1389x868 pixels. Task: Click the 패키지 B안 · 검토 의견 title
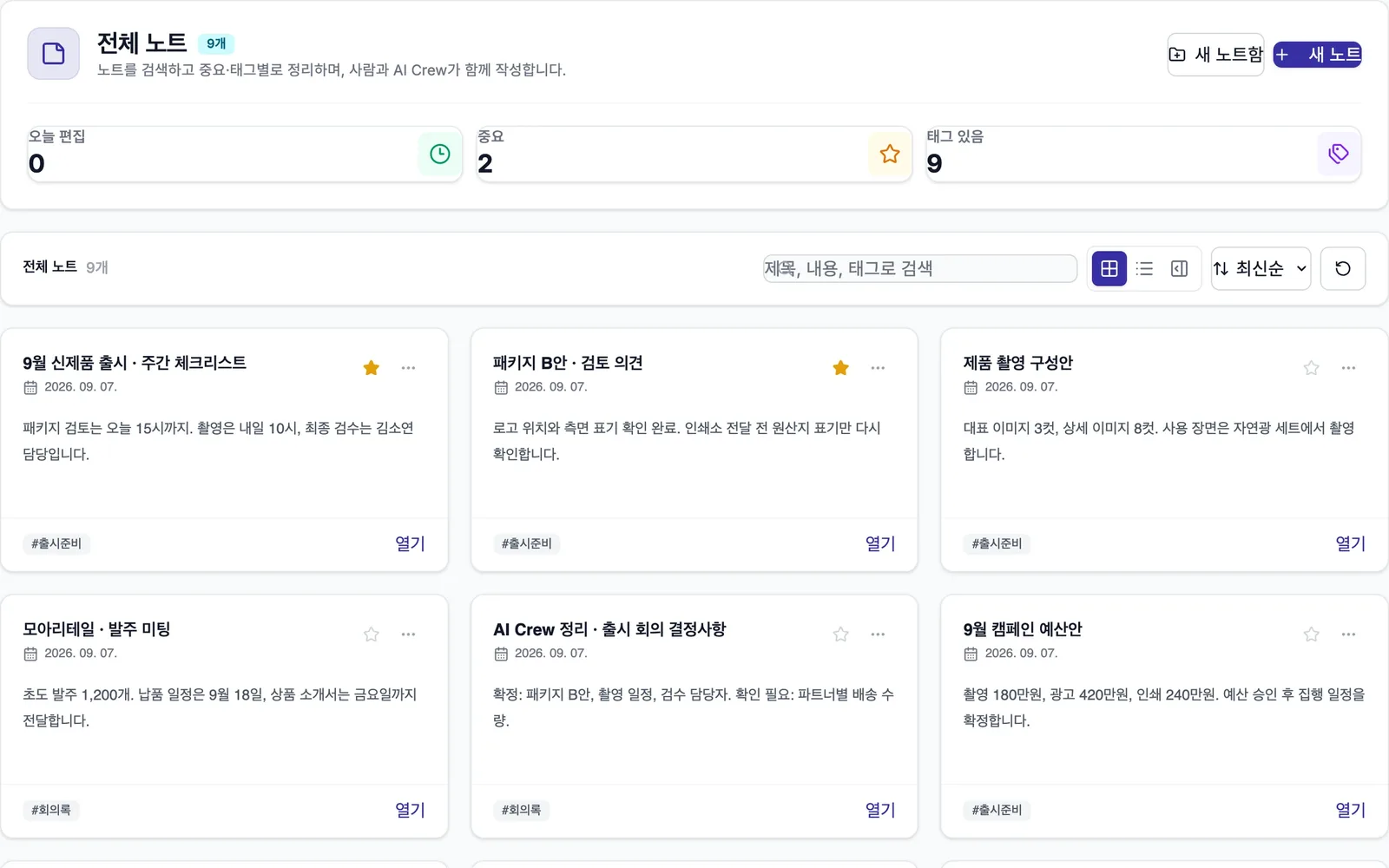568,363
